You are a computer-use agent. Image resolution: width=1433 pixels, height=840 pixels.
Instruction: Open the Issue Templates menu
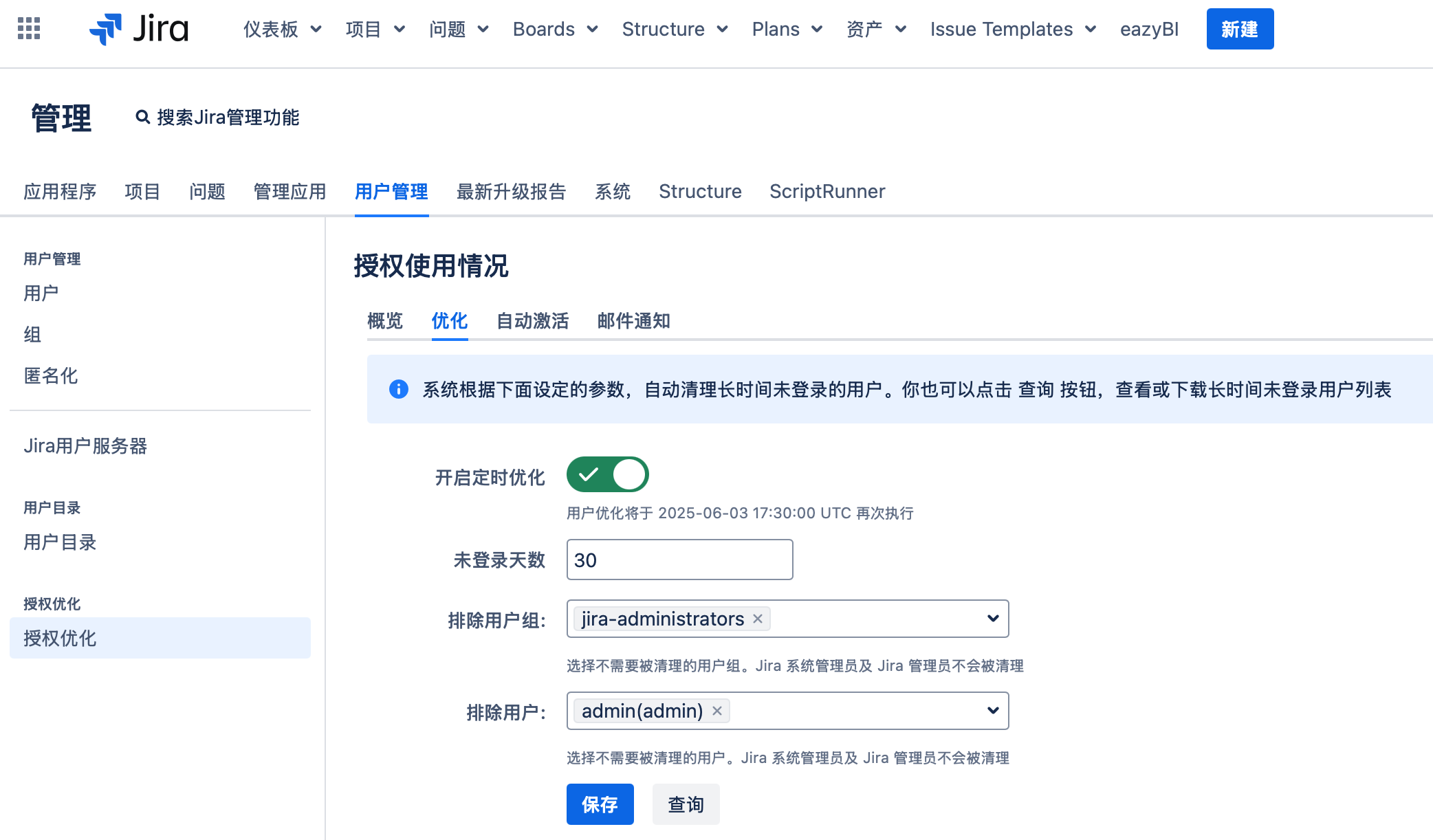1012,29
